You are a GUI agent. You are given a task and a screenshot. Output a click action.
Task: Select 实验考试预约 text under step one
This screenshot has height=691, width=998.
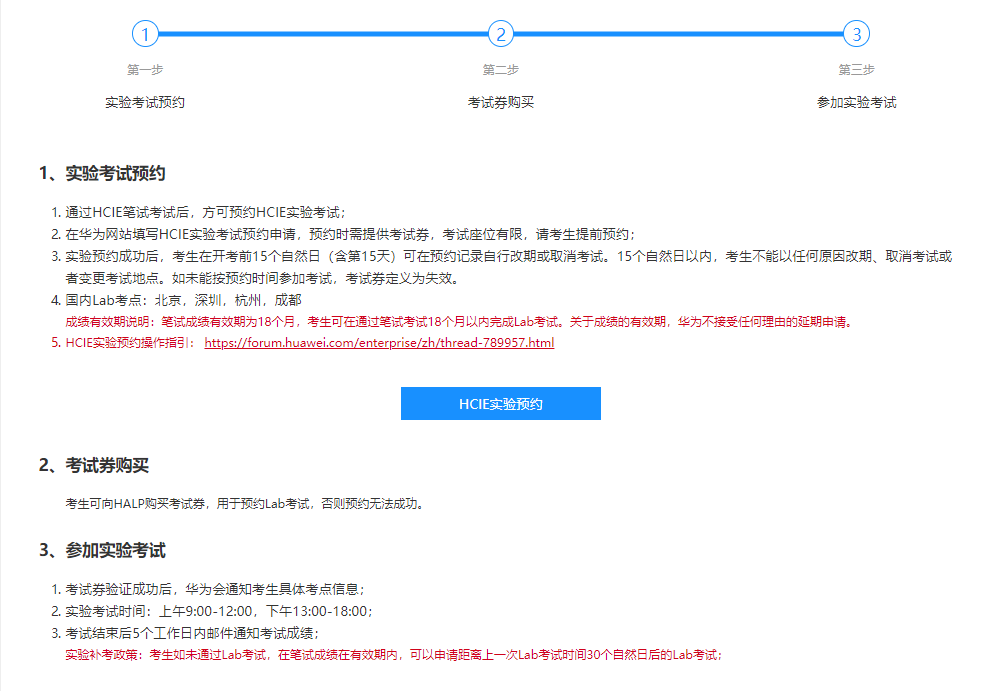coord(145,102)
